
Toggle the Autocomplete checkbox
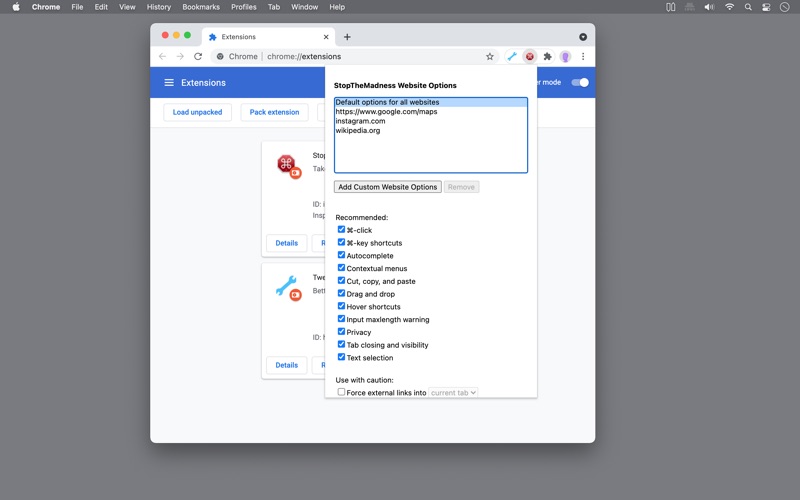coord(341,255)
